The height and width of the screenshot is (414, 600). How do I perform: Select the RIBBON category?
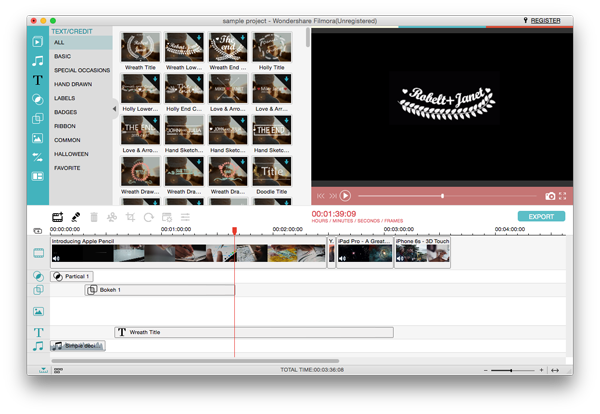point(81,126)
